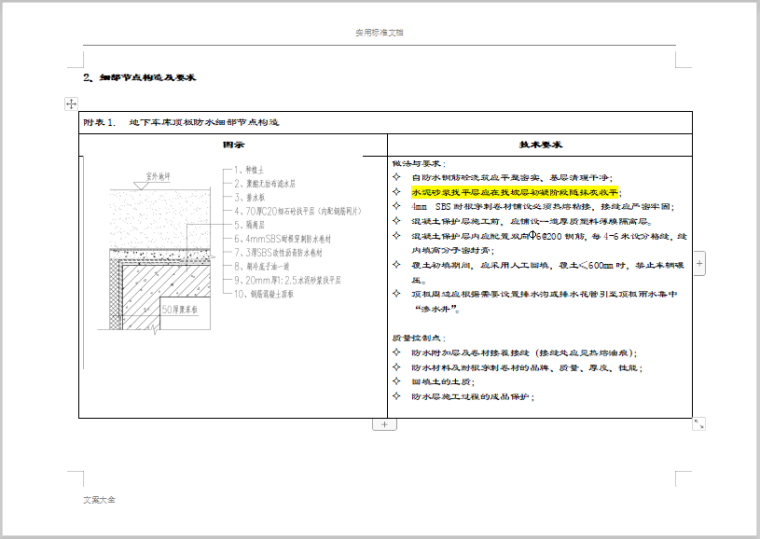Image resolution: width=760 pixels, height=539 pixels.
Task: Click the page header text '实用标准文档'
Action: pos(379,32)
